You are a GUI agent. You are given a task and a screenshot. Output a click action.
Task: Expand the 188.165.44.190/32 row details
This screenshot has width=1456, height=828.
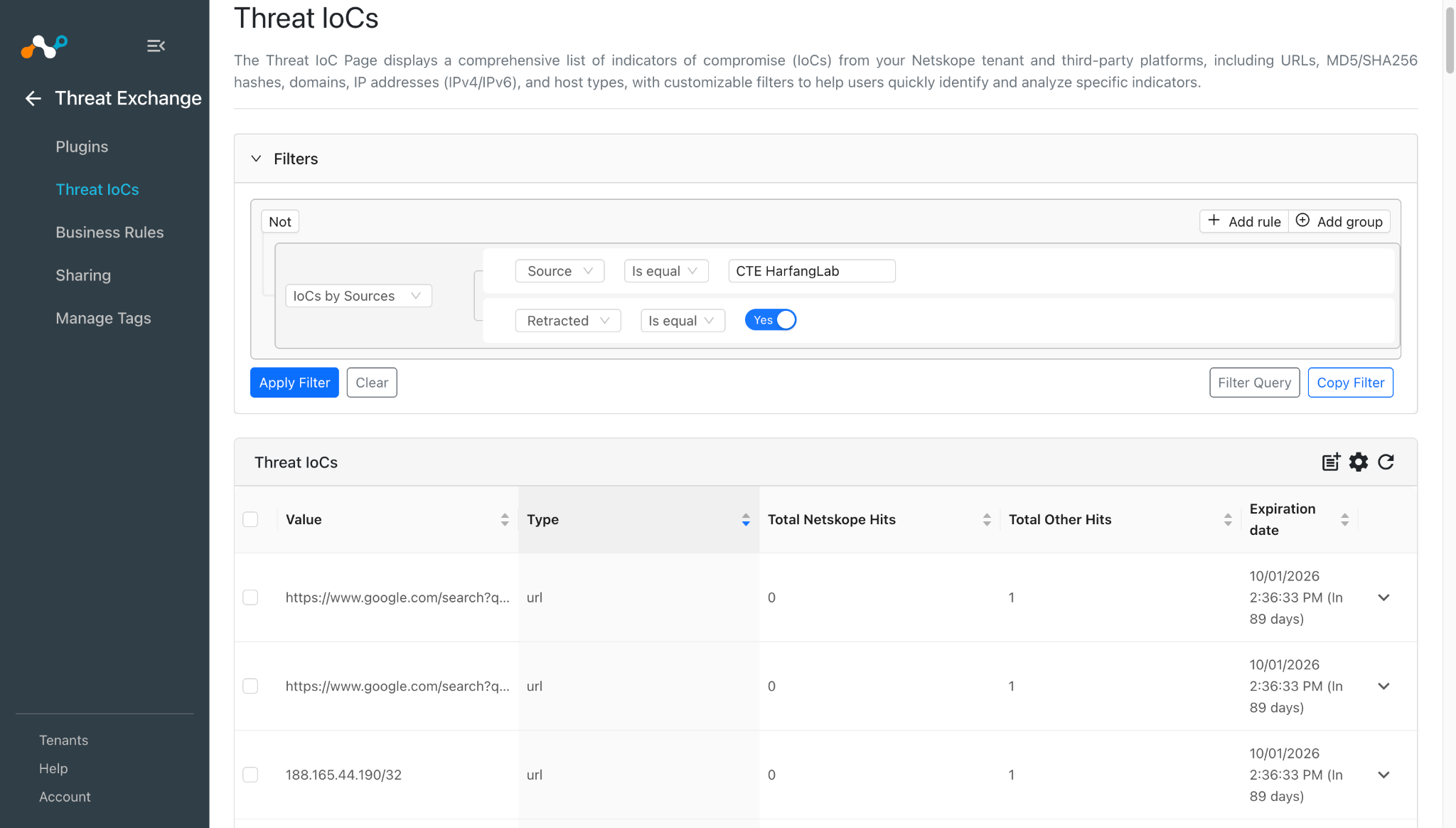pos(1383,775)
